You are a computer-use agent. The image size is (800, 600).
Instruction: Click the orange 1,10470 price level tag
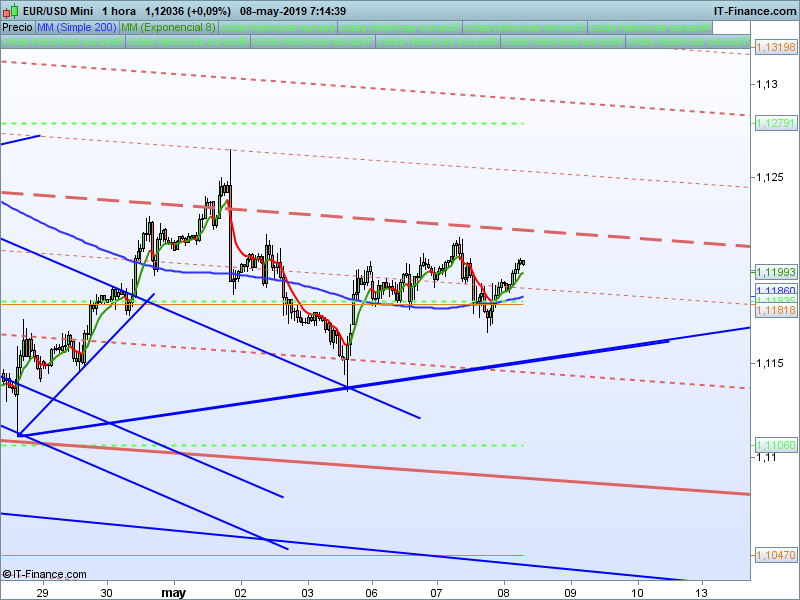(776, 555)
